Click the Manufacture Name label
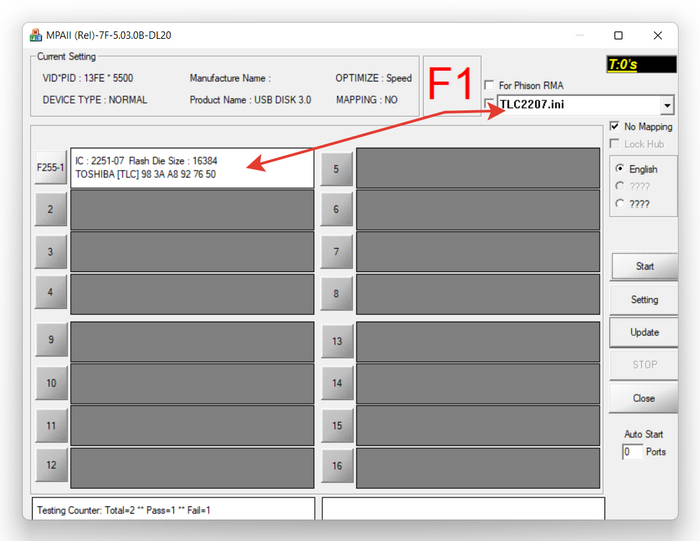 point(230,78)
